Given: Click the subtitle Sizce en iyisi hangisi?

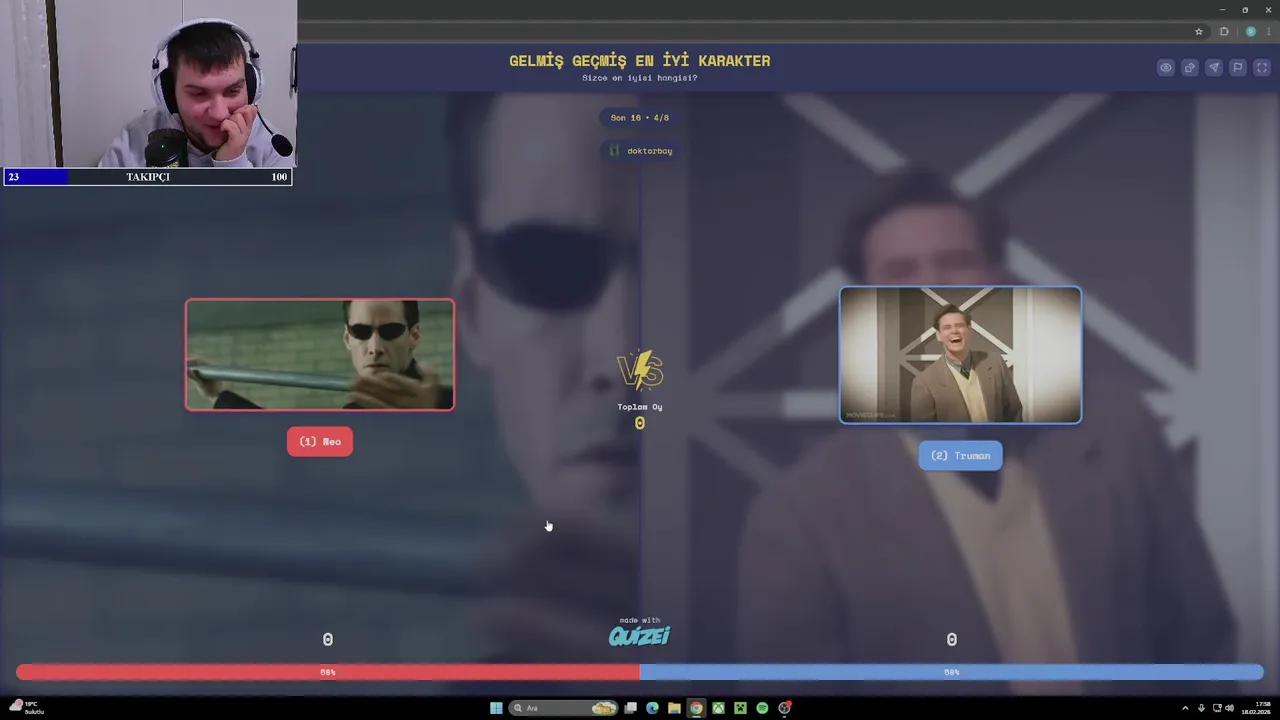Looking at the screenshot, I should [x=640, y=78].
